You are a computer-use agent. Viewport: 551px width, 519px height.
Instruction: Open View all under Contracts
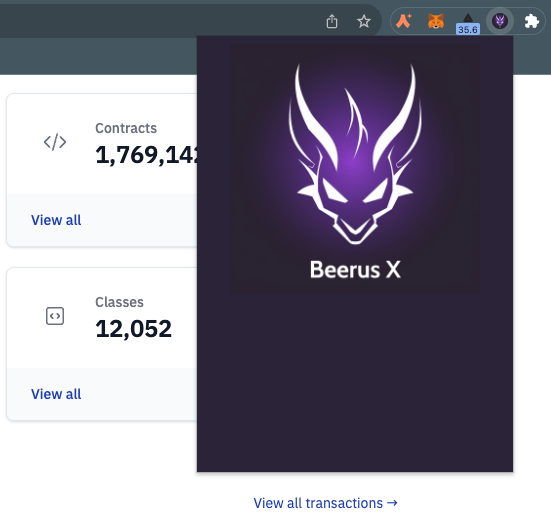56,220
